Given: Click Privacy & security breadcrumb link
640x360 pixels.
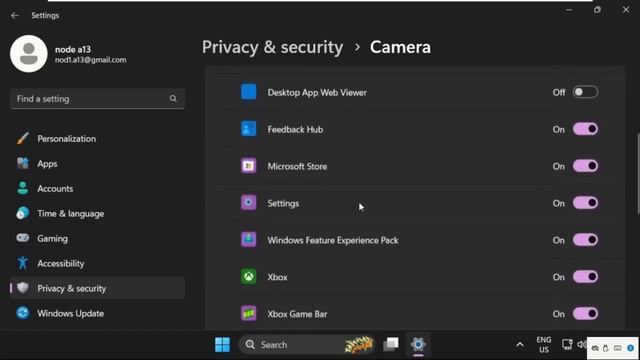Looking at the screenshot, I should [x=272, y=47].
